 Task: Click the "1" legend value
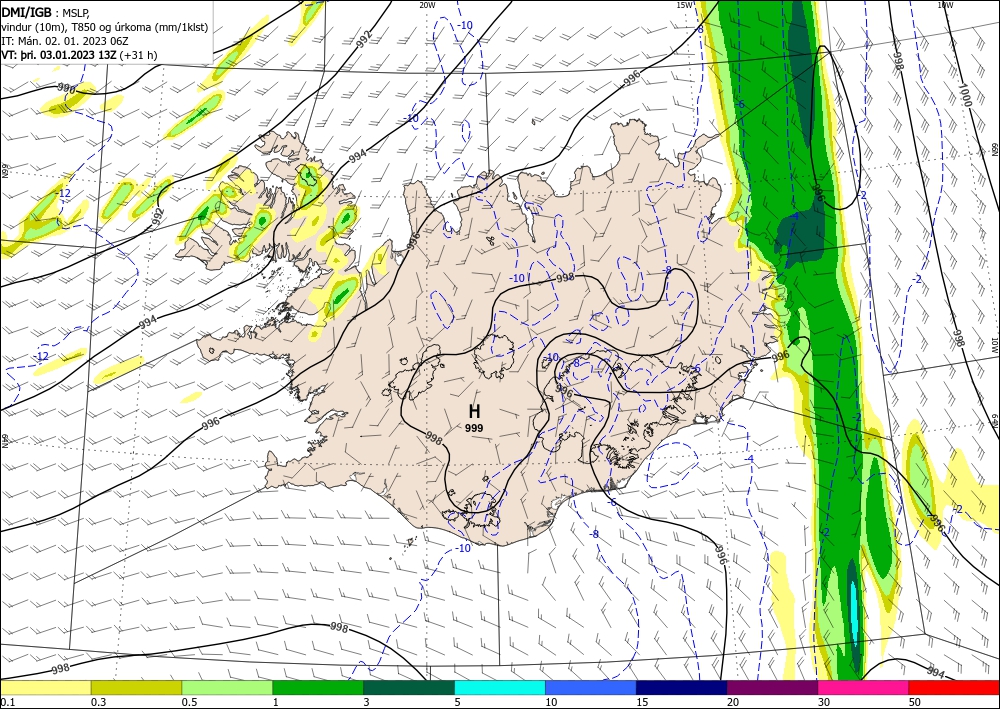276,702
